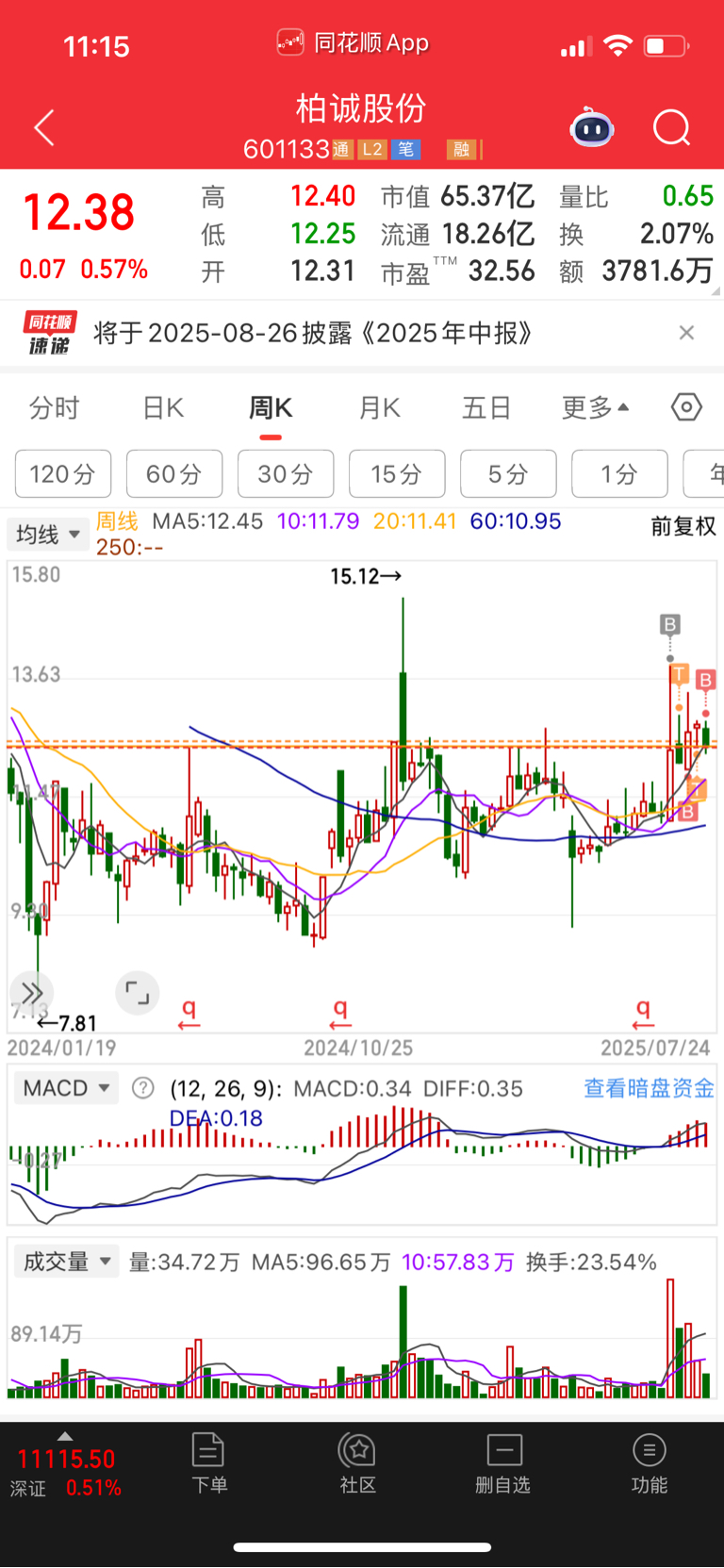724x1568 pixels.
Task: Tap the date label 2024/10/25
Action: (x=358, y=1048)
